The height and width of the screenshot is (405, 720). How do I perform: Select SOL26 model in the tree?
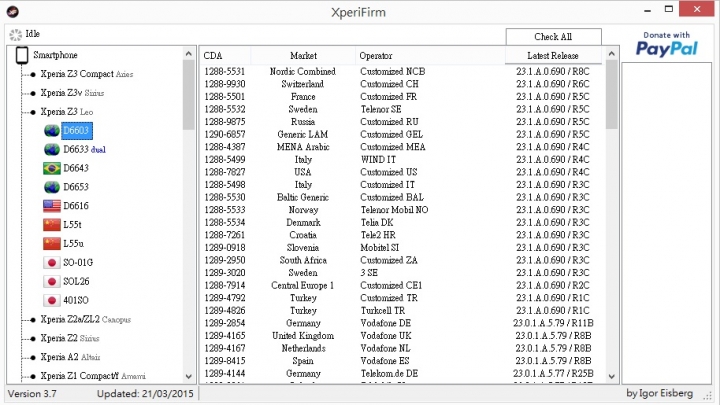(76, 281)
